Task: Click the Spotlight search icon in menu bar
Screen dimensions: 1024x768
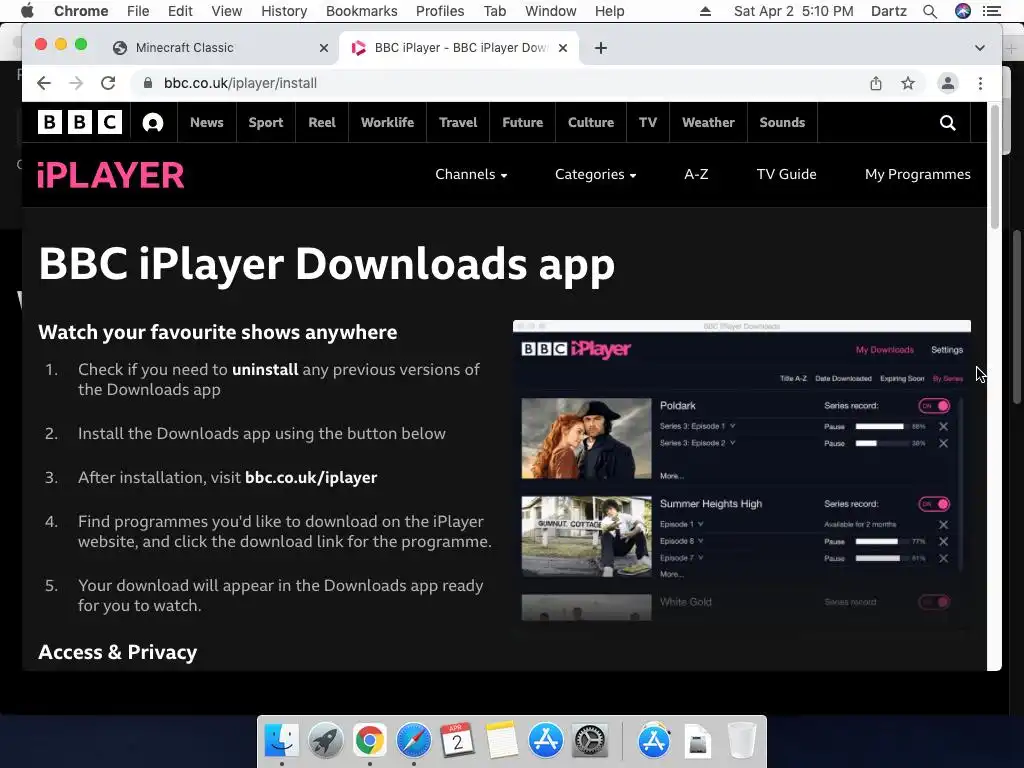Action: click(930, 11)
